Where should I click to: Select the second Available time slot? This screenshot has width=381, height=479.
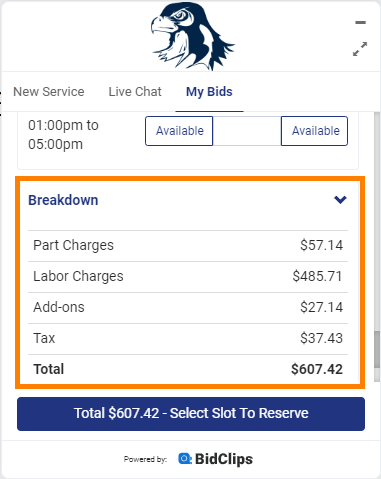point(314,131)
